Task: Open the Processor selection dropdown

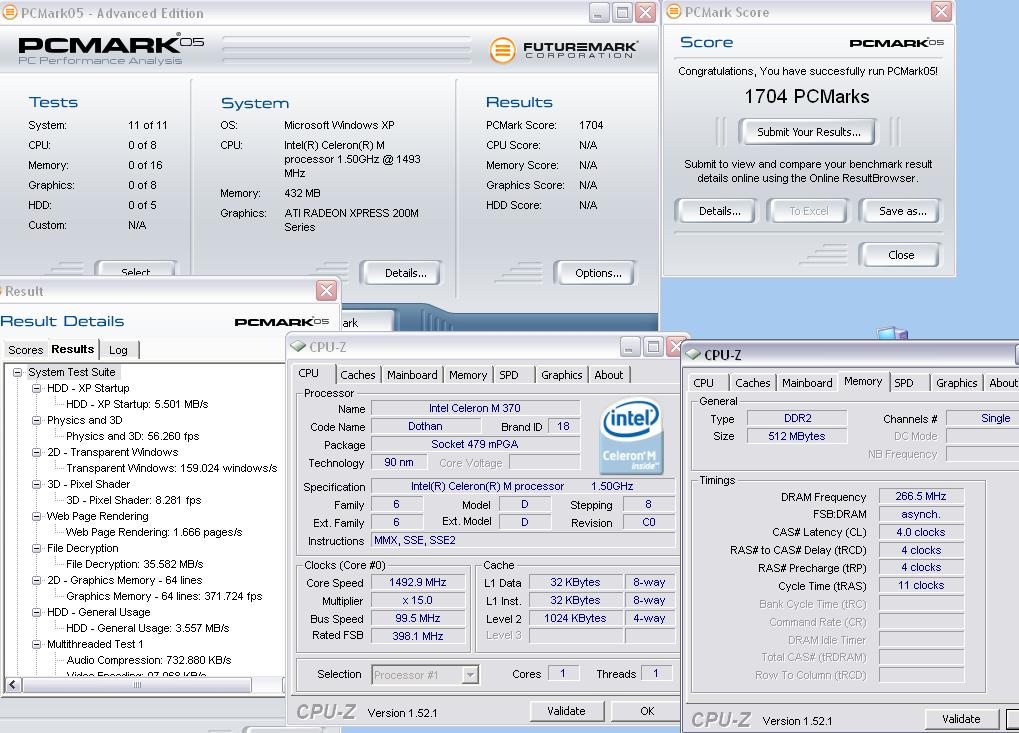Action: point(470,675)
